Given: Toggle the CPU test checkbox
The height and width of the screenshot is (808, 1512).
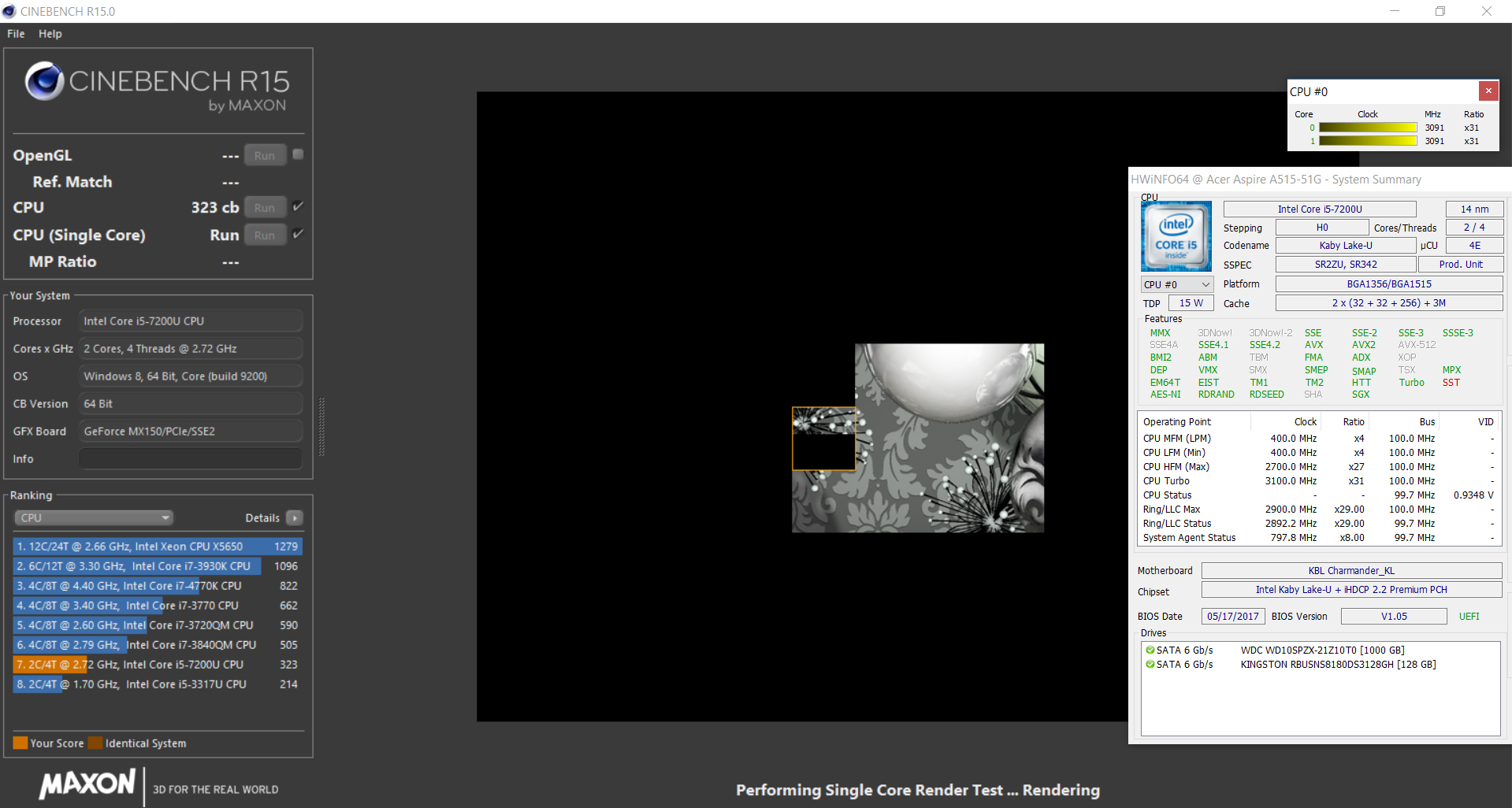Looking at the screenshot, I should [x=298, y=206].
